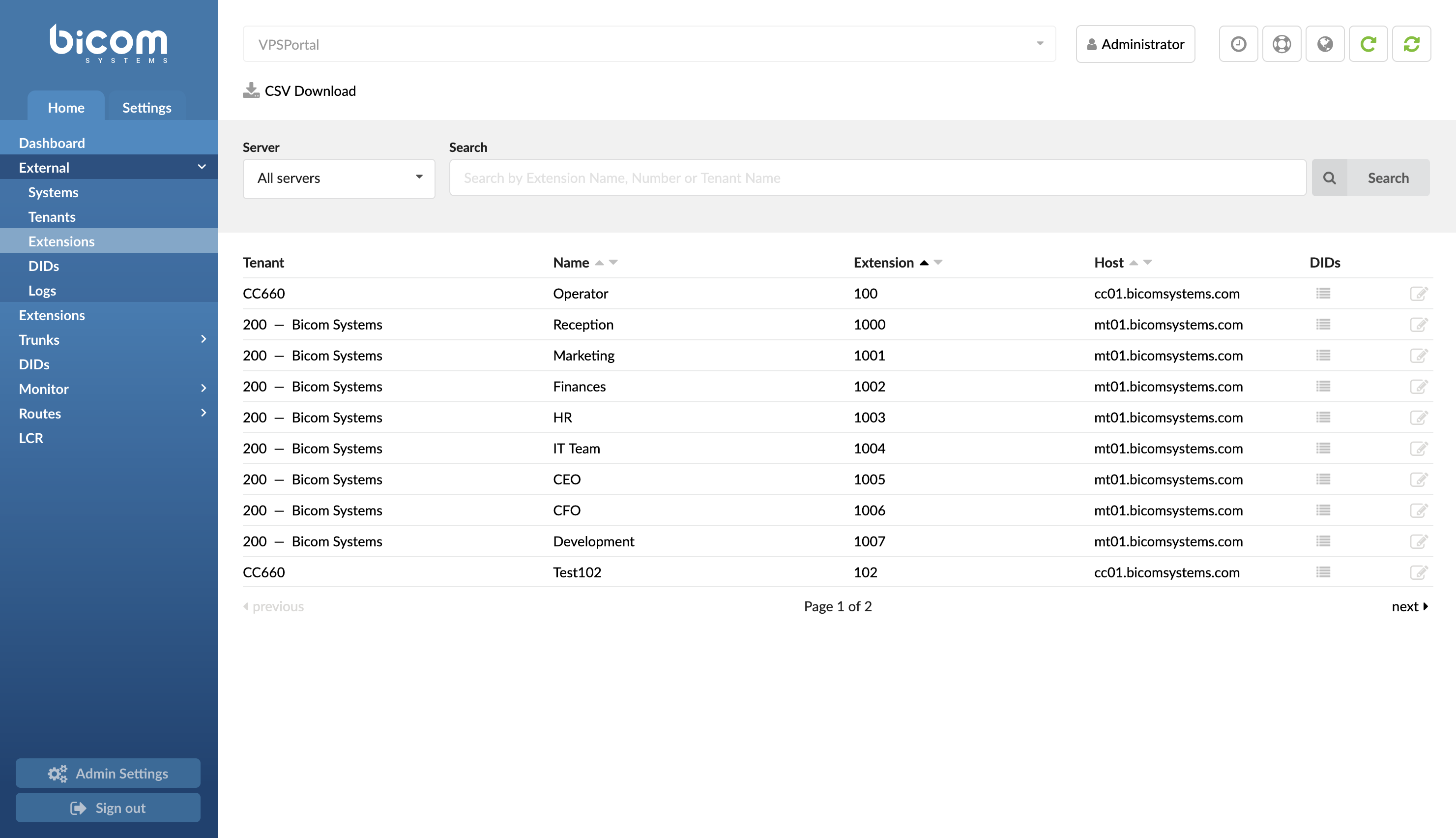1456x838 pixels.
Task: Open the DIDs list icon for IT Team
Action: [x=1323, y=449]
